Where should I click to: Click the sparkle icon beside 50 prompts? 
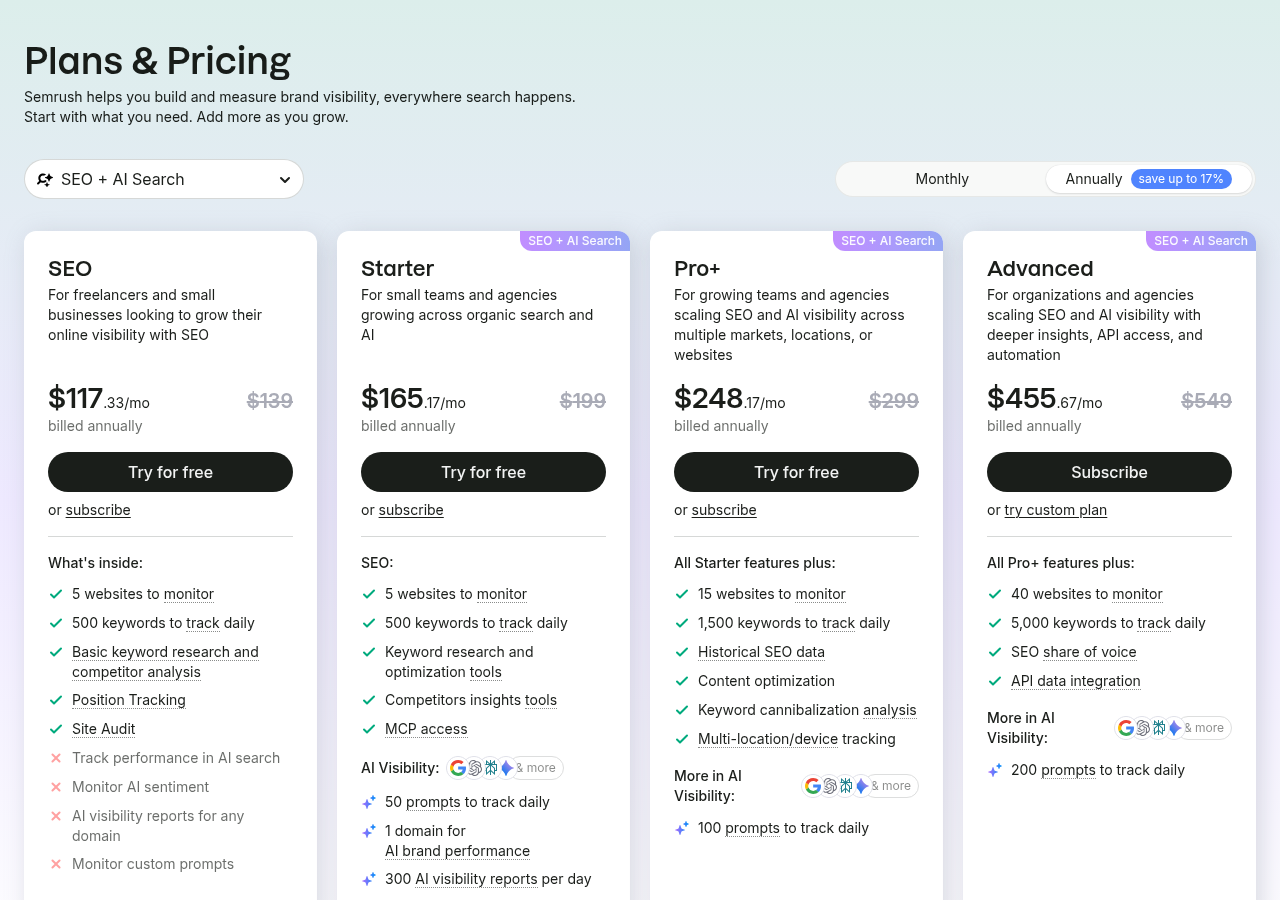coord(369,802)
